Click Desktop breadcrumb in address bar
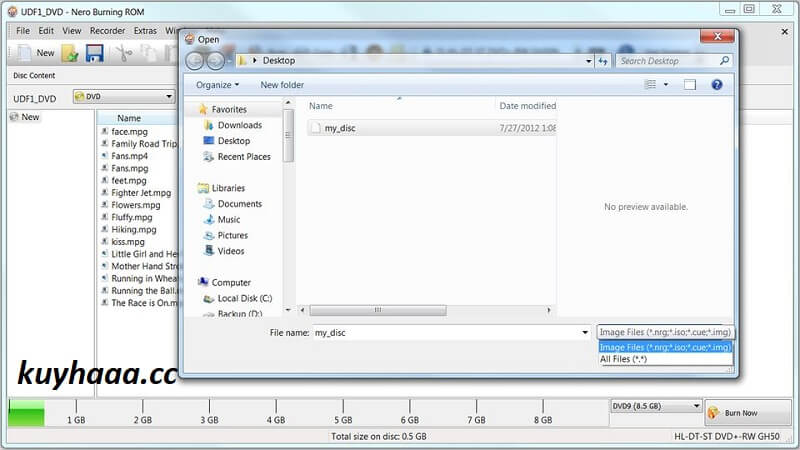Image resolution: width=800 pixels, height=450 pixels. pyautogui.click(x=279, y=61)
